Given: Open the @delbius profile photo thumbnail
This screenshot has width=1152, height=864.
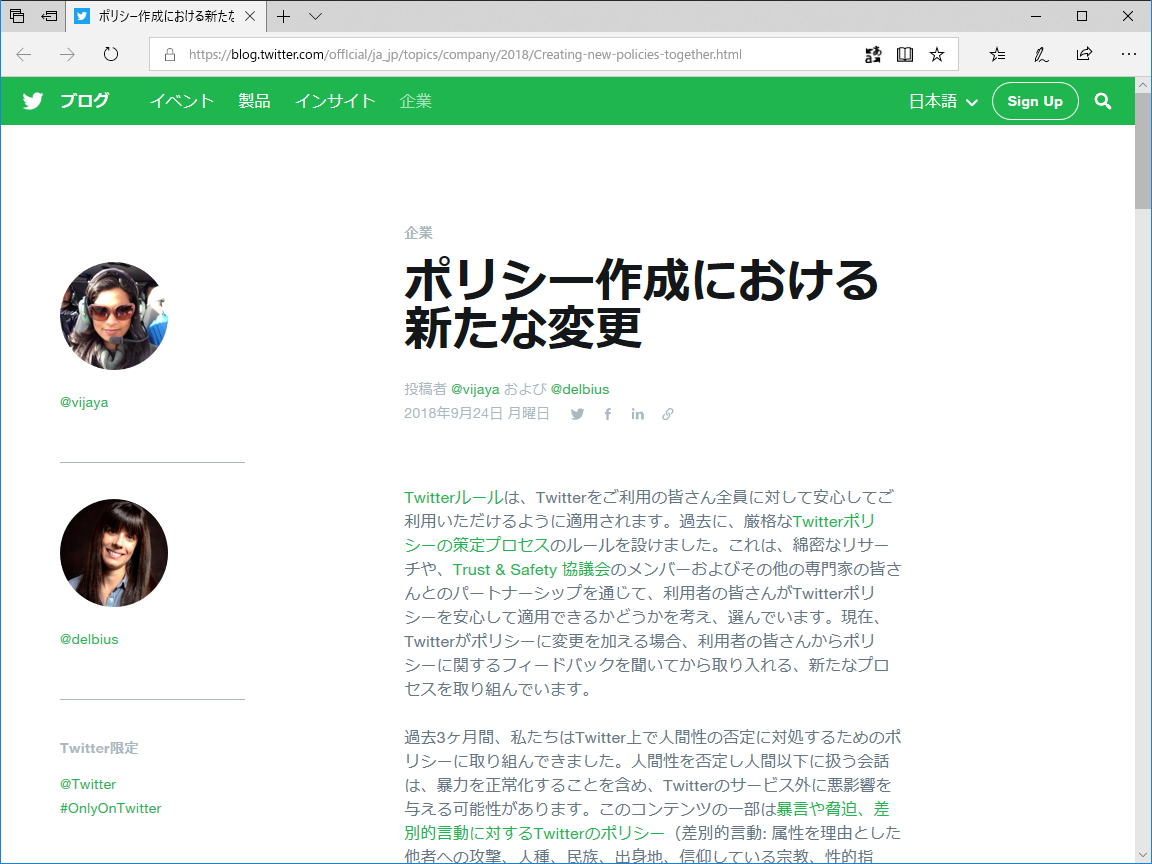Looking at the screenshot, I should 113,553.
